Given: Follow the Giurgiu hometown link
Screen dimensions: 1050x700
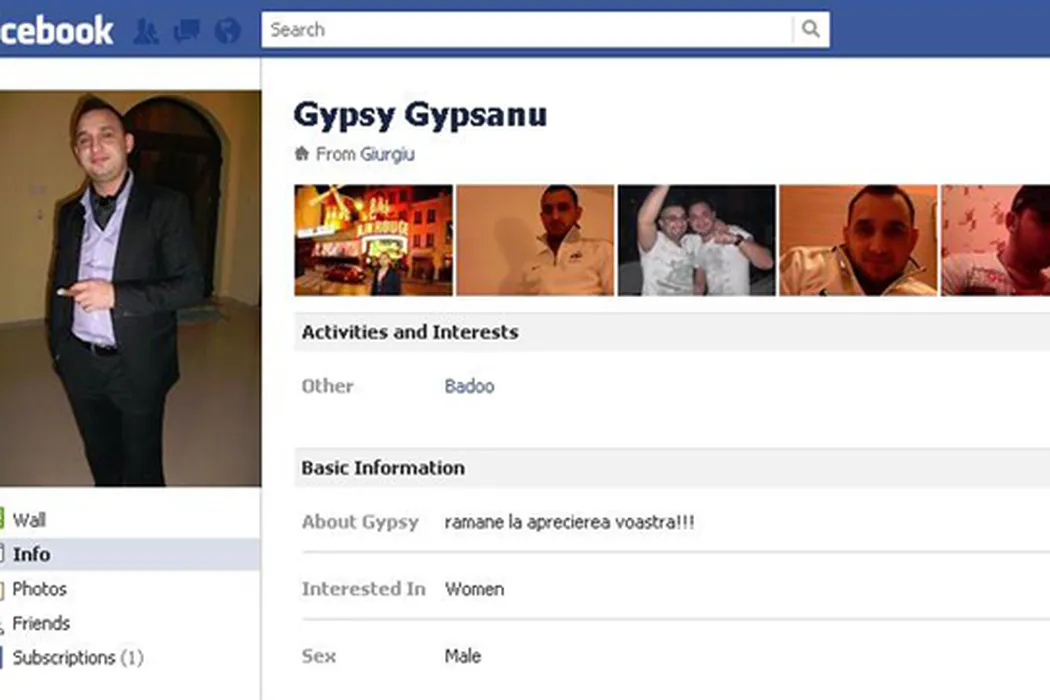Looking at the screenshot, I should click(x=388, y=155).
